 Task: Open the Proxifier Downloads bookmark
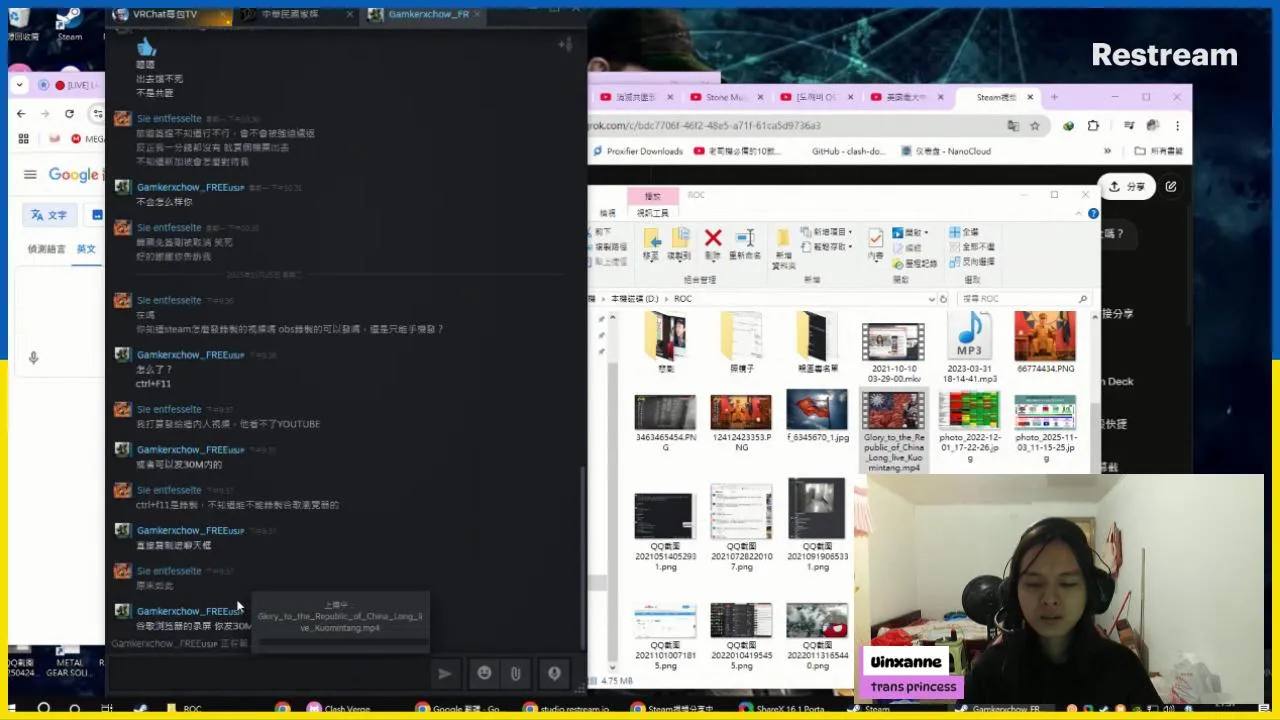[x=637, y=151]
